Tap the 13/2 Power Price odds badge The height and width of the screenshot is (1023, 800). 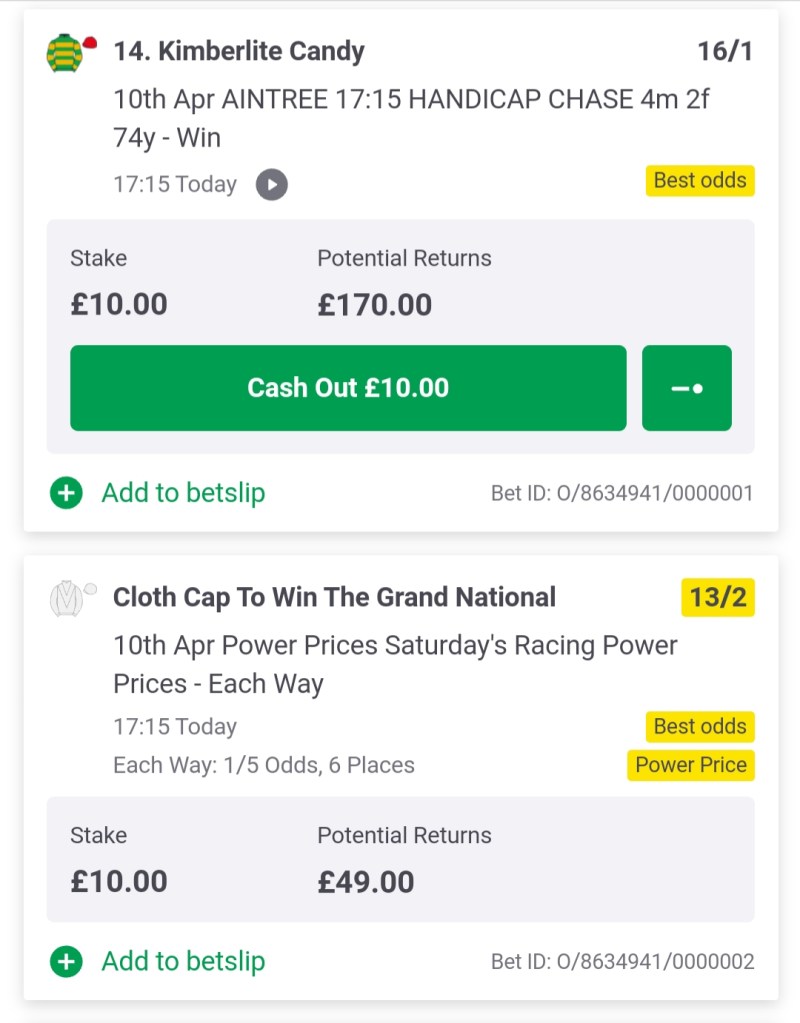[x=718, y=598]
